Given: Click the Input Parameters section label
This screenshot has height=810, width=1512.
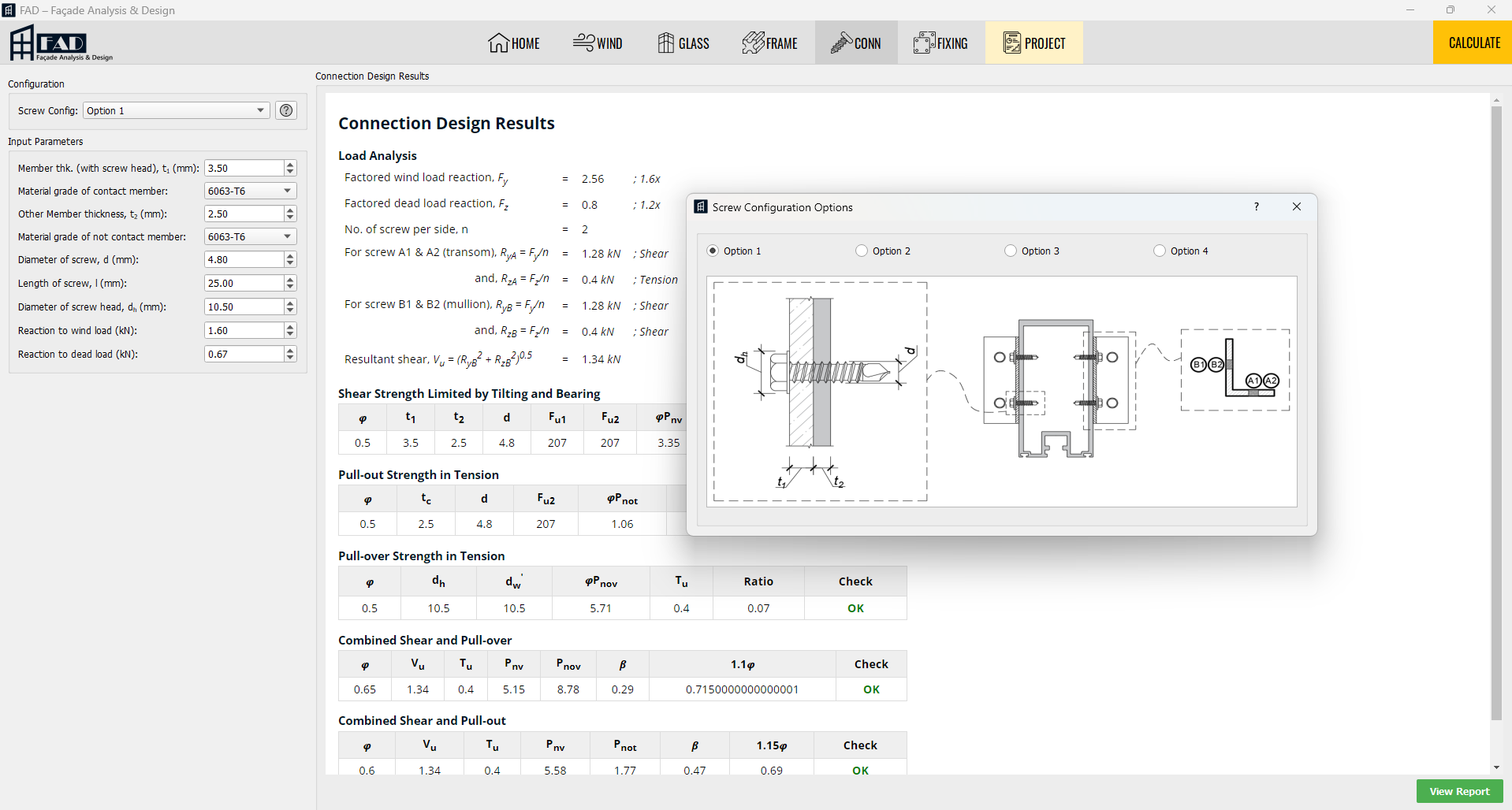Looking at the screenshot, I should click(x=46, y=142).
